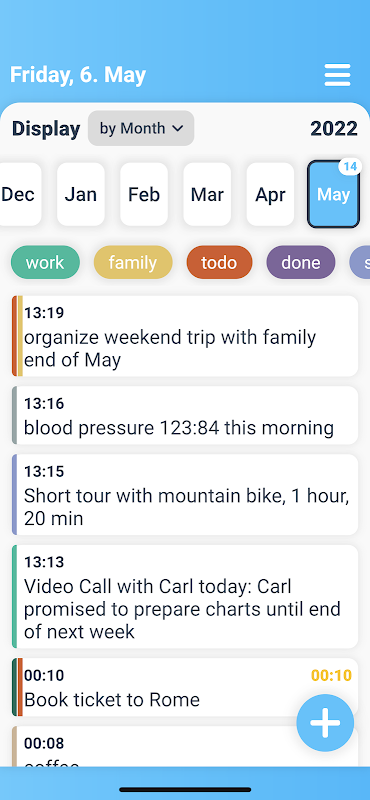Screen dimensions: 370x800
Task: Click the yellow 00:10 reminder time
Action: (x=332, y=676)
